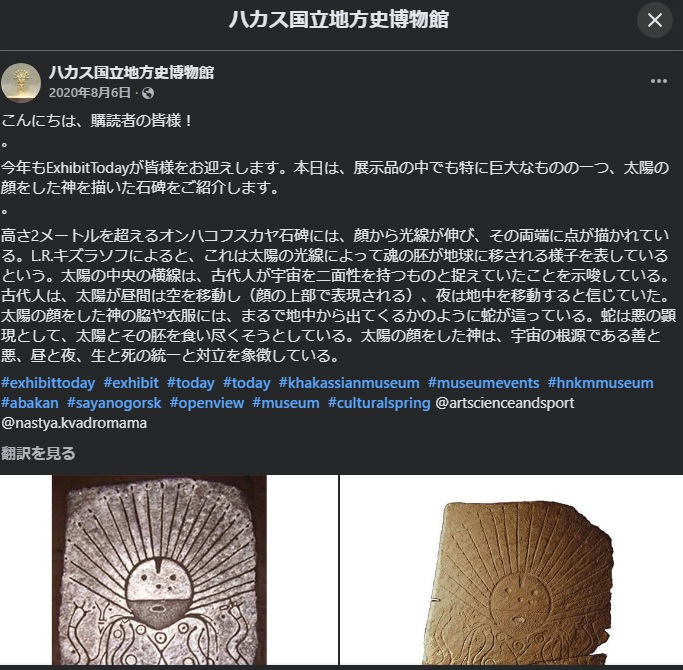Open the #museumevents hashtag
Screen dimensions: 683x670
[x=484, y=383]
